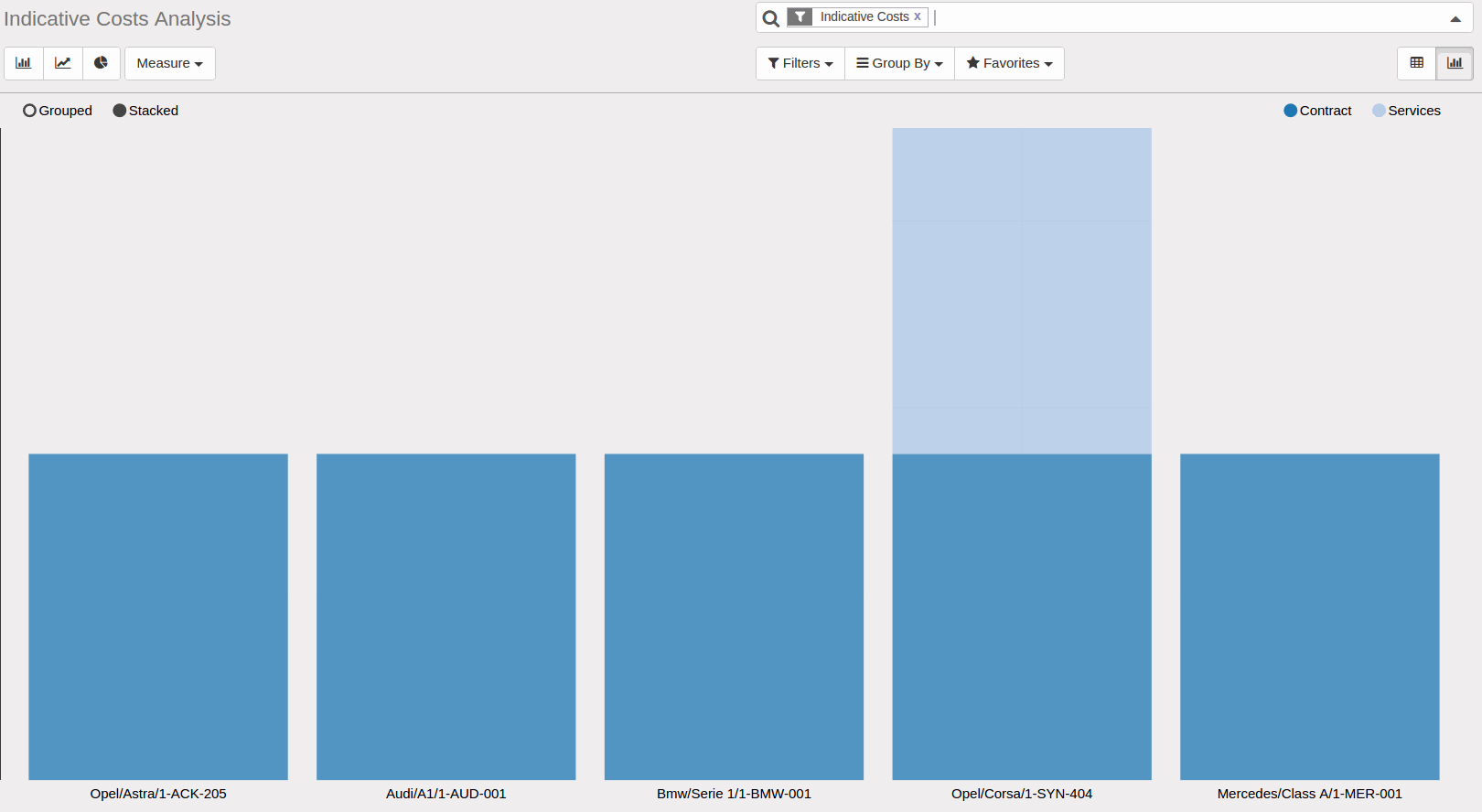
Task: Remove the Indicative Costs filter tag
Action: point(918,16)
